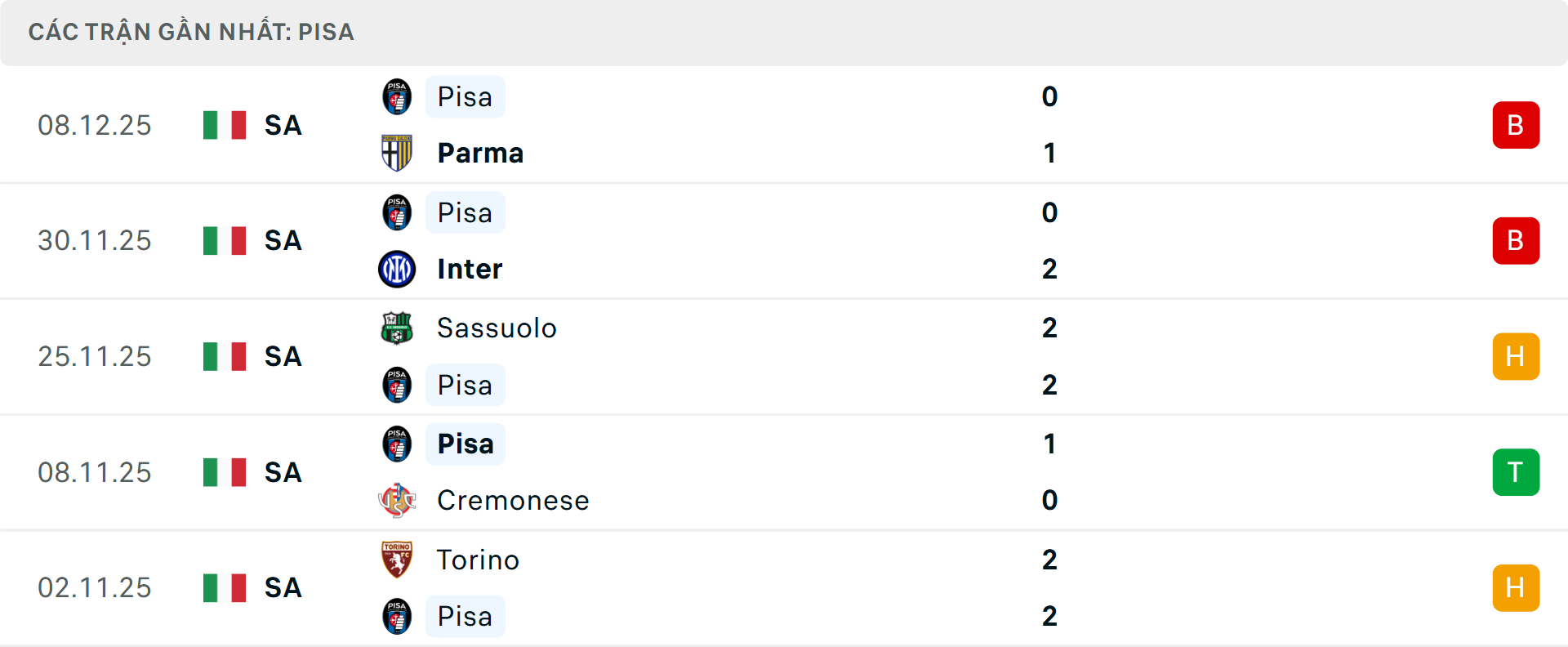Click the header 'Các trận gần nhất: Pisa'
The width and height of the screenshot is (1568, 647).
pos(191,32)
